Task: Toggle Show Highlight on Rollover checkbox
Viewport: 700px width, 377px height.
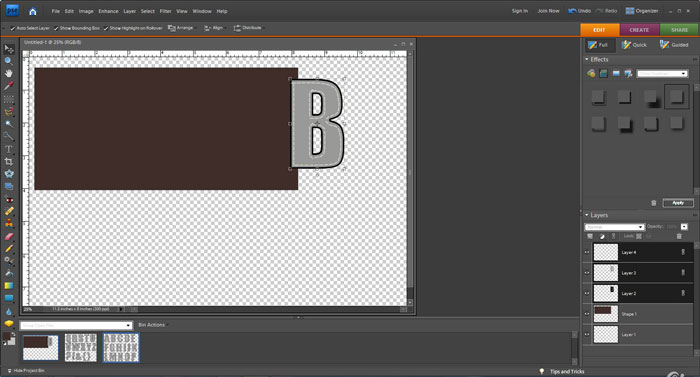Action: (106, 28)
